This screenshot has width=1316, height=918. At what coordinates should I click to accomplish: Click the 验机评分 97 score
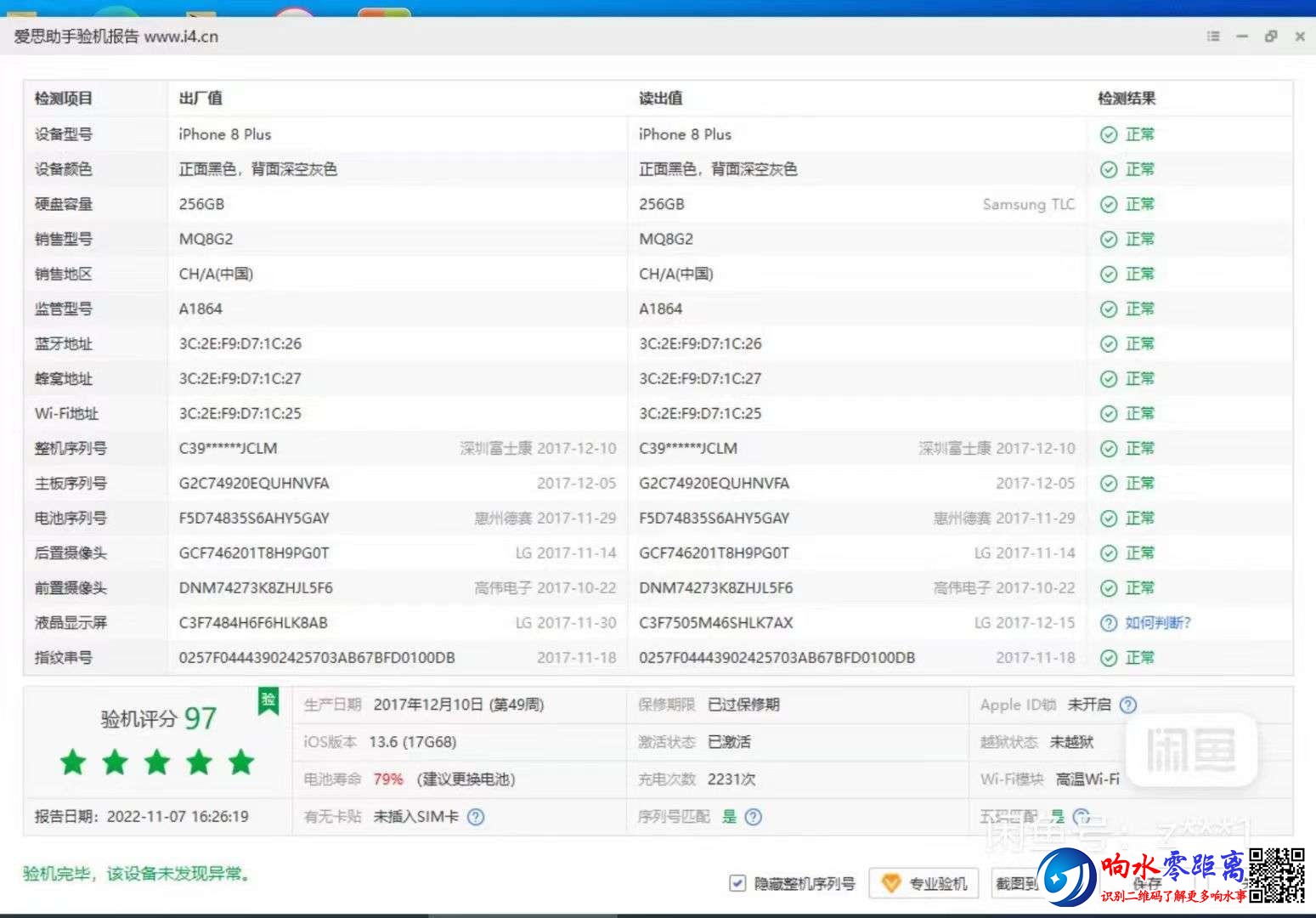pyautogui.click(x=159, y=718)
